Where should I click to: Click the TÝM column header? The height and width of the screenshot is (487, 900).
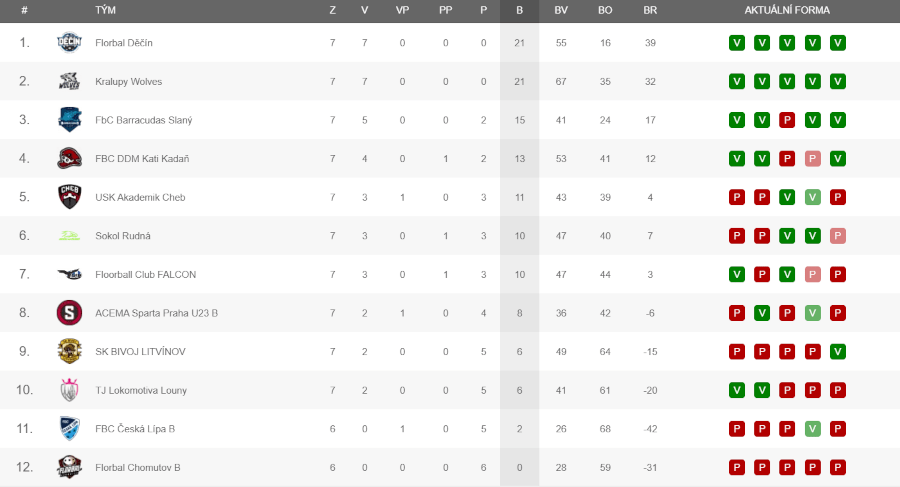(106, 10)
